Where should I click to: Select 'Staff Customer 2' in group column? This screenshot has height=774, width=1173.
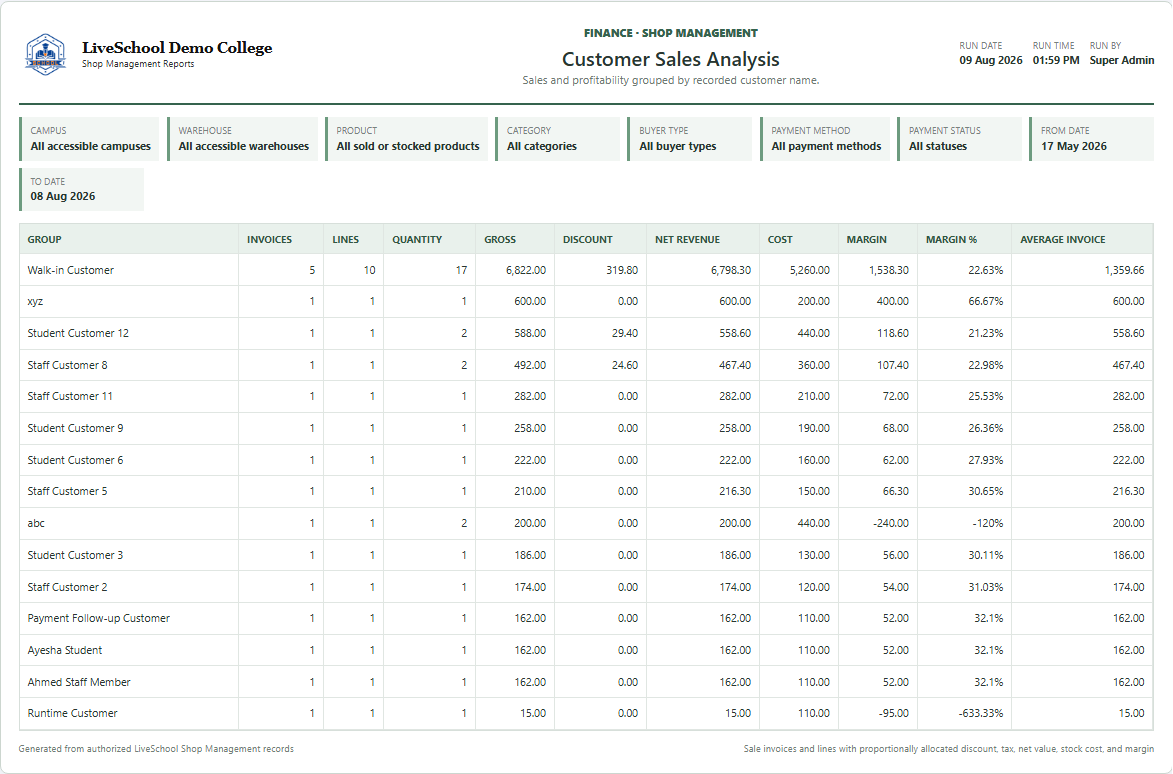click(x=67, y=588)
